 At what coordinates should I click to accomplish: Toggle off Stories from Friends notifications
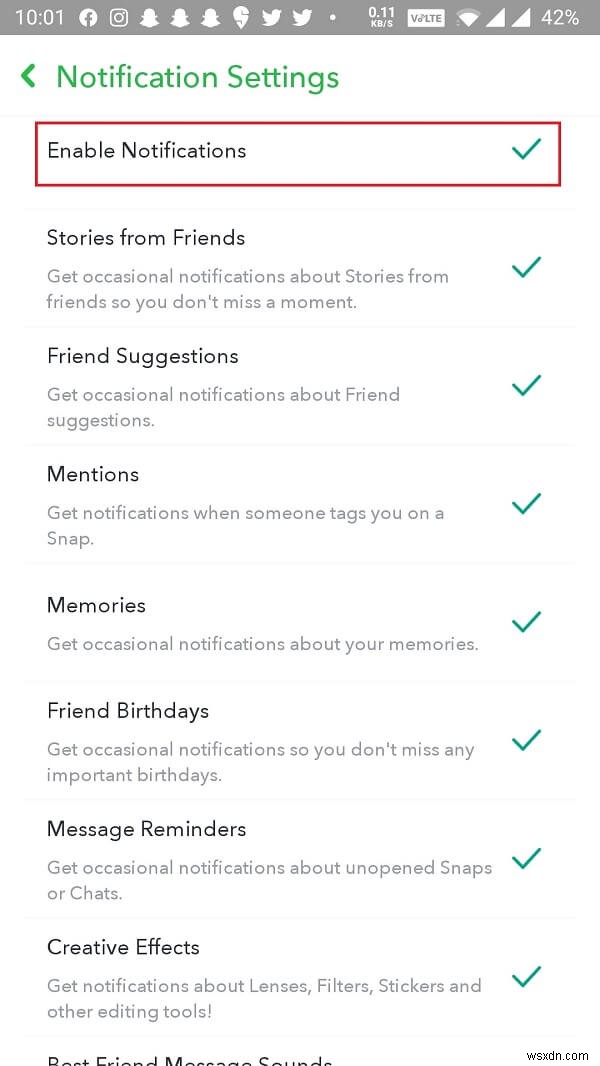(x=526, y=268)
